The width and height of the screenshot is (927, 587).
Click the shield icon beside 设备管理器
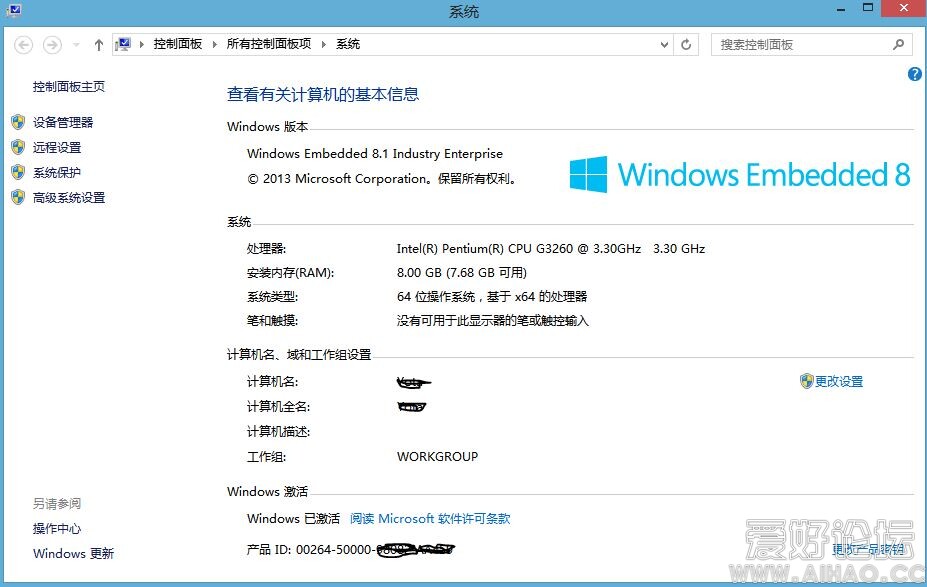pyautogui.click(x=18, y=122)
